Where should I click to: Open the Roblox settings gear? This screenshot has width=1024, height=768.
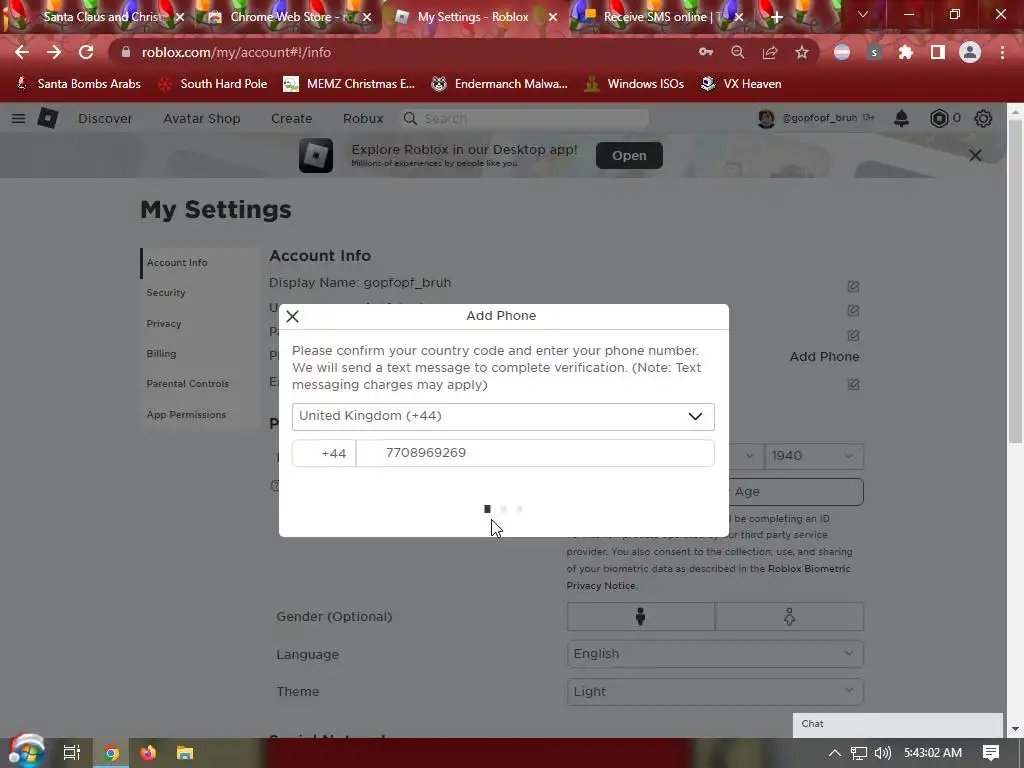point(983,118)
